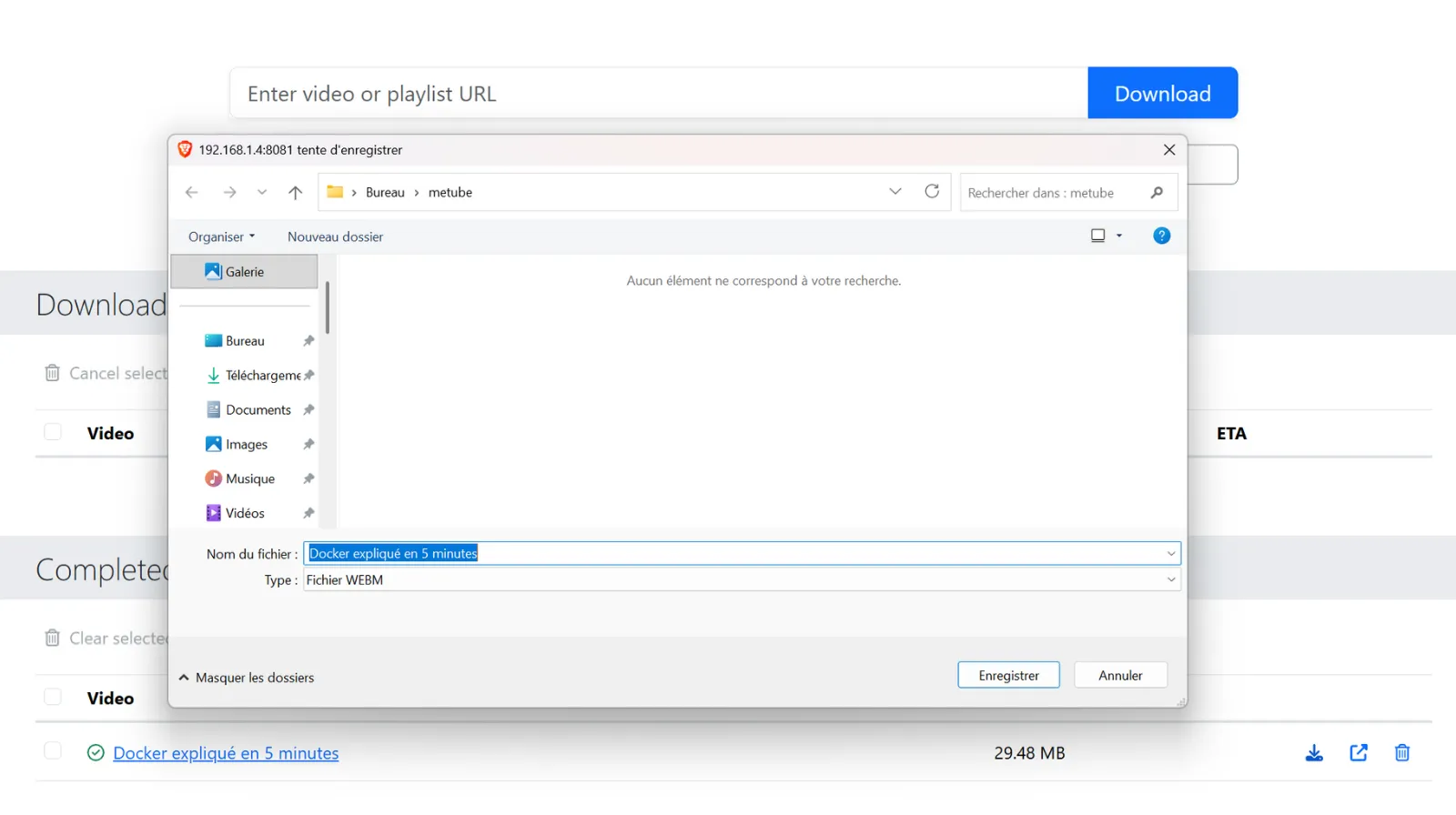Tick the checkbox beside Docker expliqué video
Image resolution: width=1456 pixels, height=815 pixels.
53,751
